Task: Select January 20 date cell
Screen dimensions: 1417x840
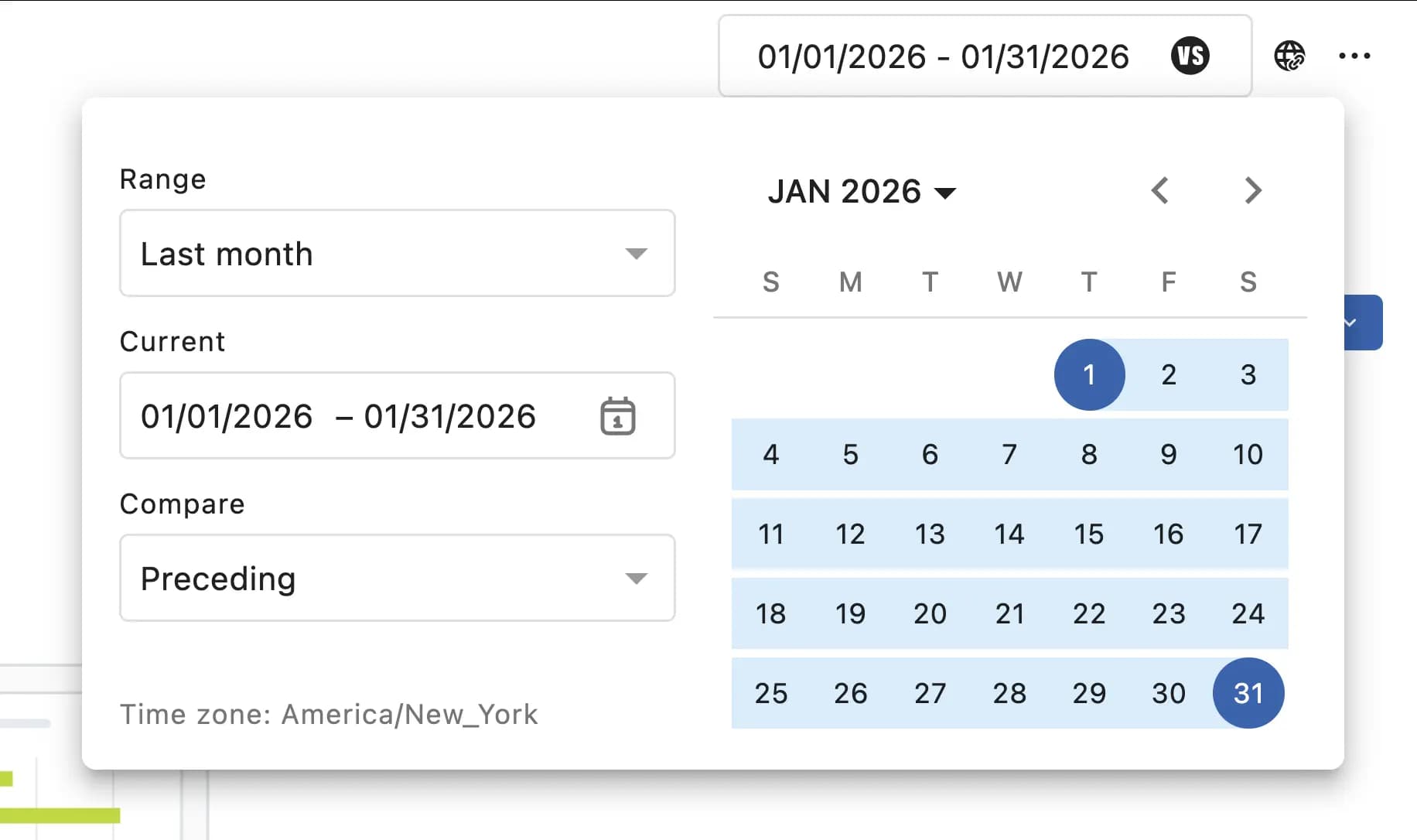Action: tap(930, 613)
